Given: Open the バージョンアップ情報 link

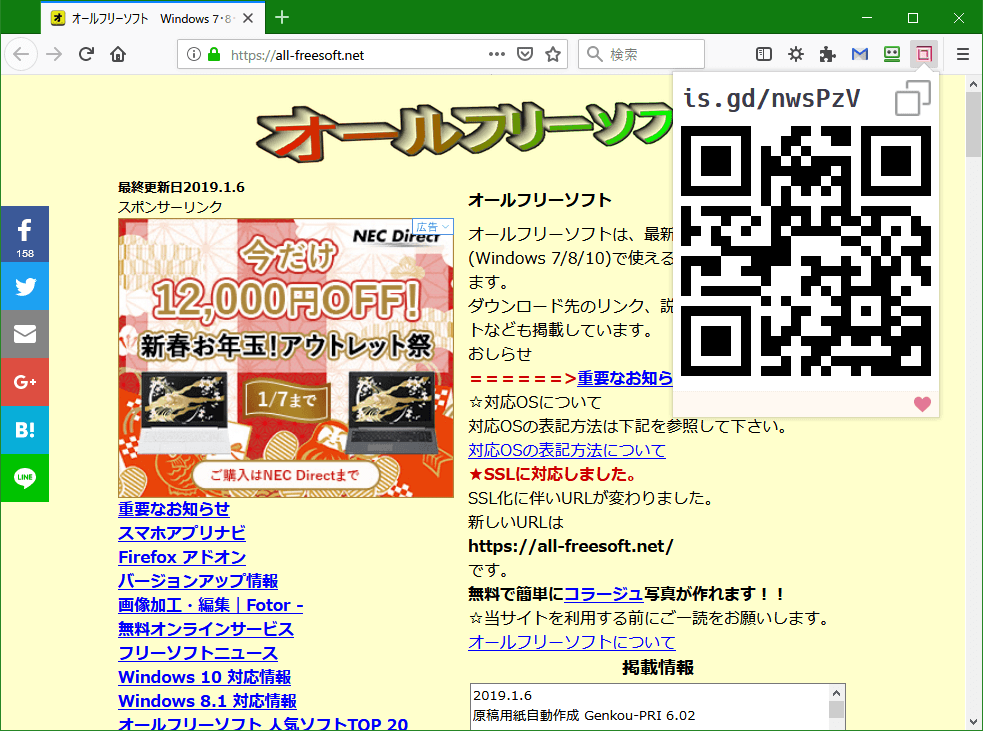Looking at the screenshot, I should coord(198,581).
